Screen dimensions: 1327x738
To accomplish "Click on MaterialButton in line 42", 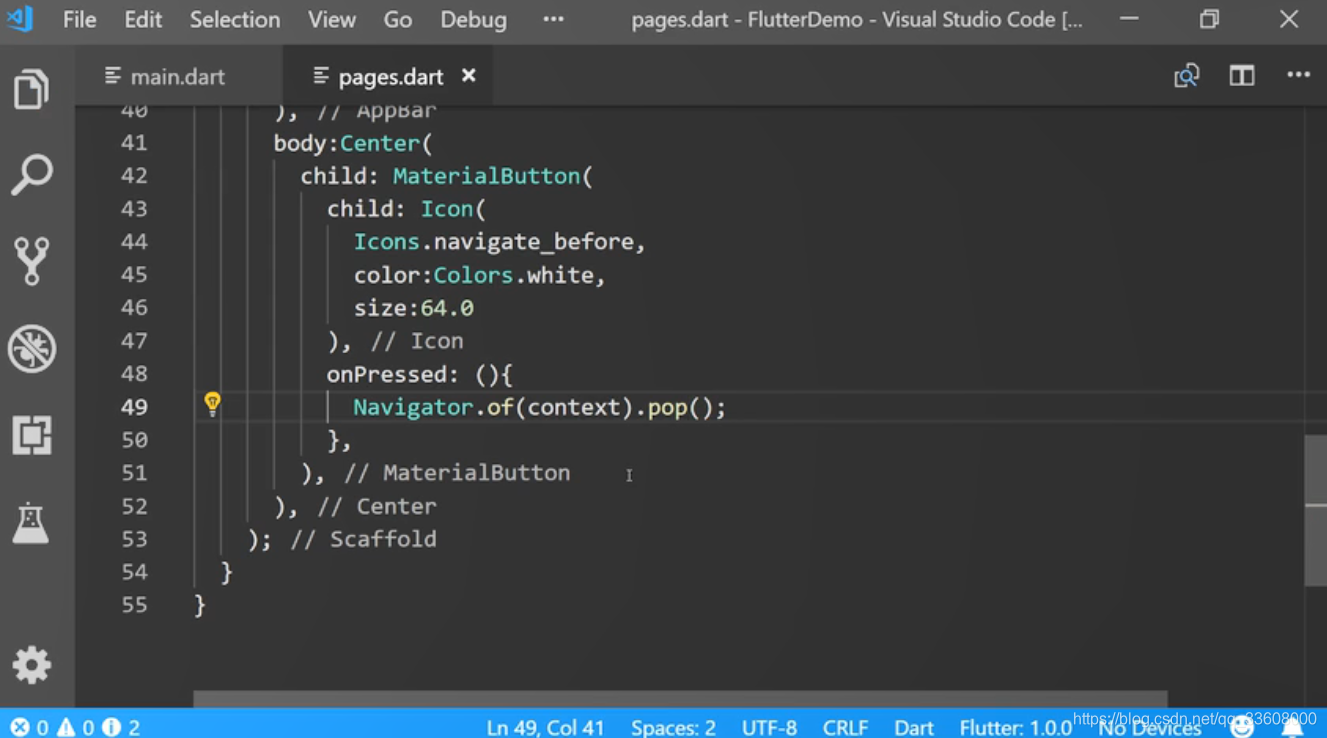I will coord(486,176).
